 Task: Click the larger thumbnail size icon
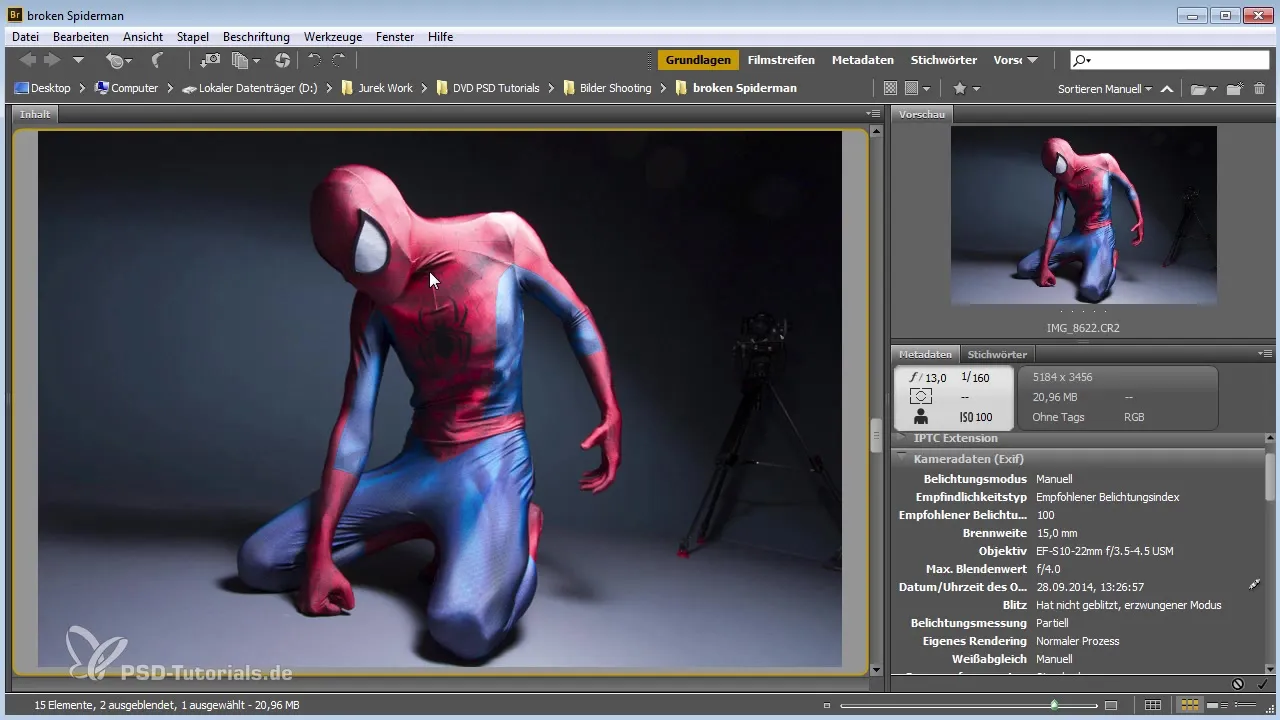click(x=1110, y=706)
